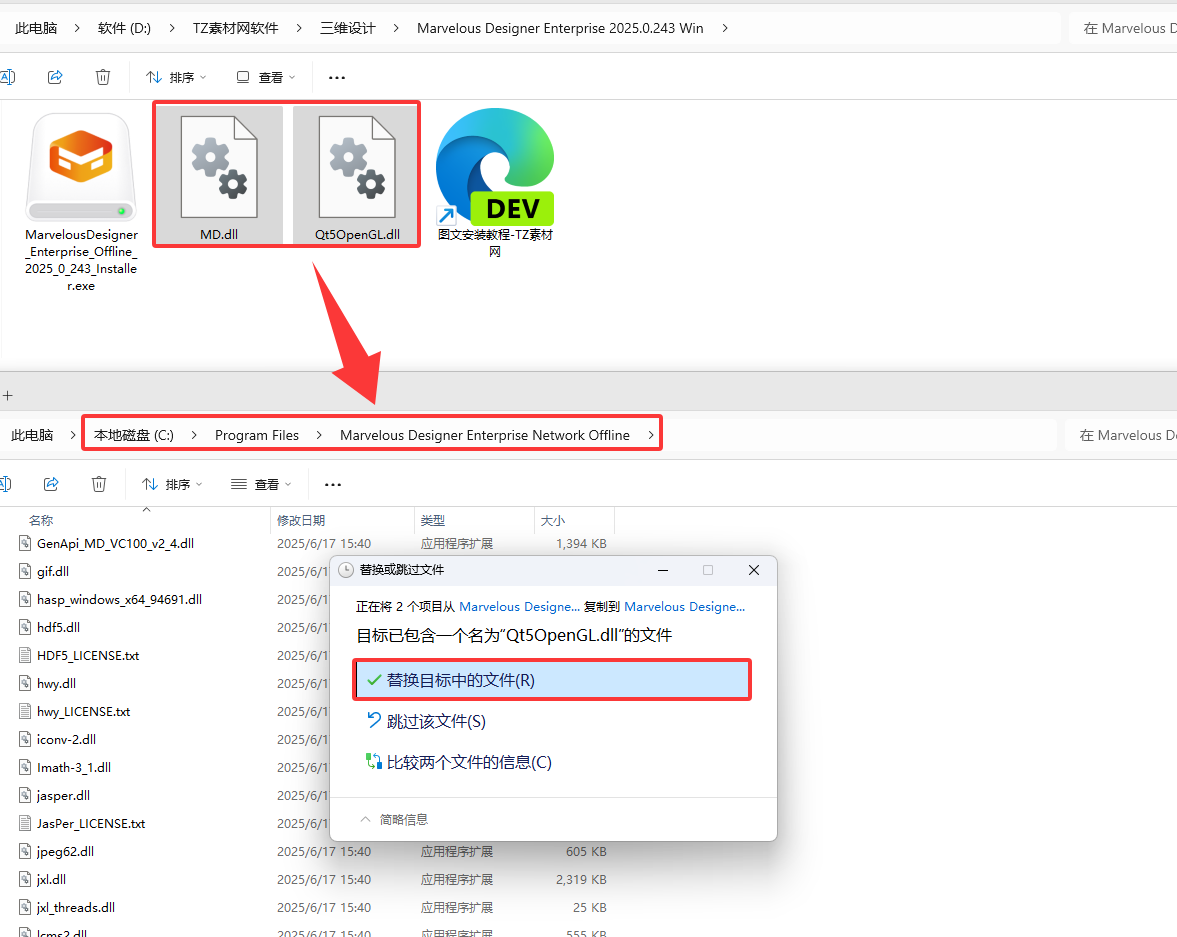Click TZ素材网软件 breadcrumb

pos(235,29)
